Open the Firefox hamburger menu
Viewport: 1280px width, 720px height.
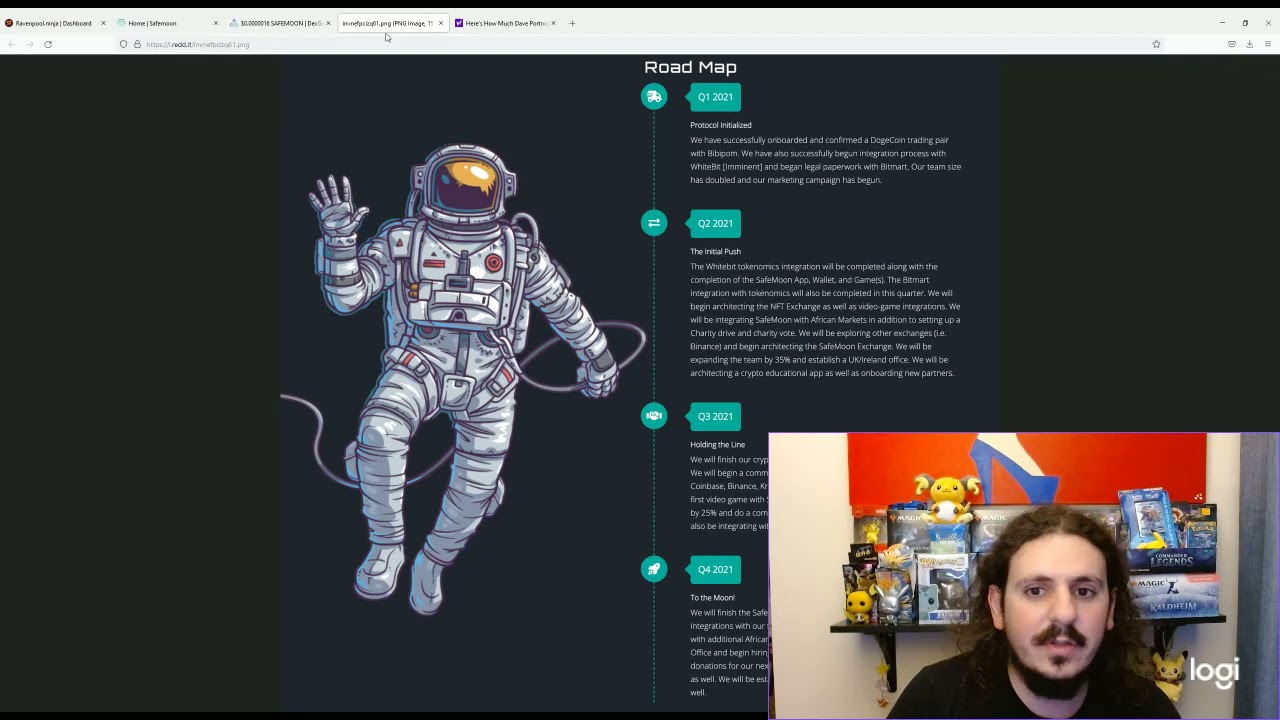click(x=1267, y=44)
